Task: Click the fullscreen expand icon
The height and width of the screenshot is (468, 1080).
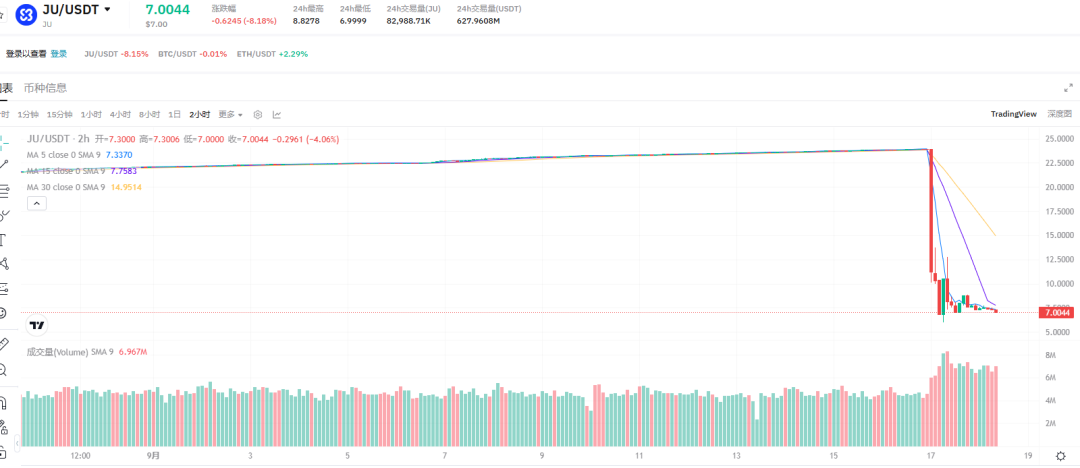Action: click(1068, 88)
